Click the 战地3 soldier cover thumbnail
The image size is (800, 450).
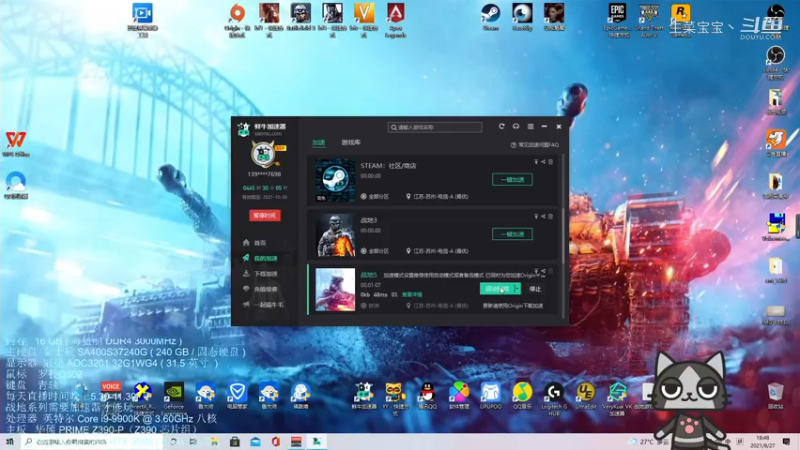(x=335, y=235)
